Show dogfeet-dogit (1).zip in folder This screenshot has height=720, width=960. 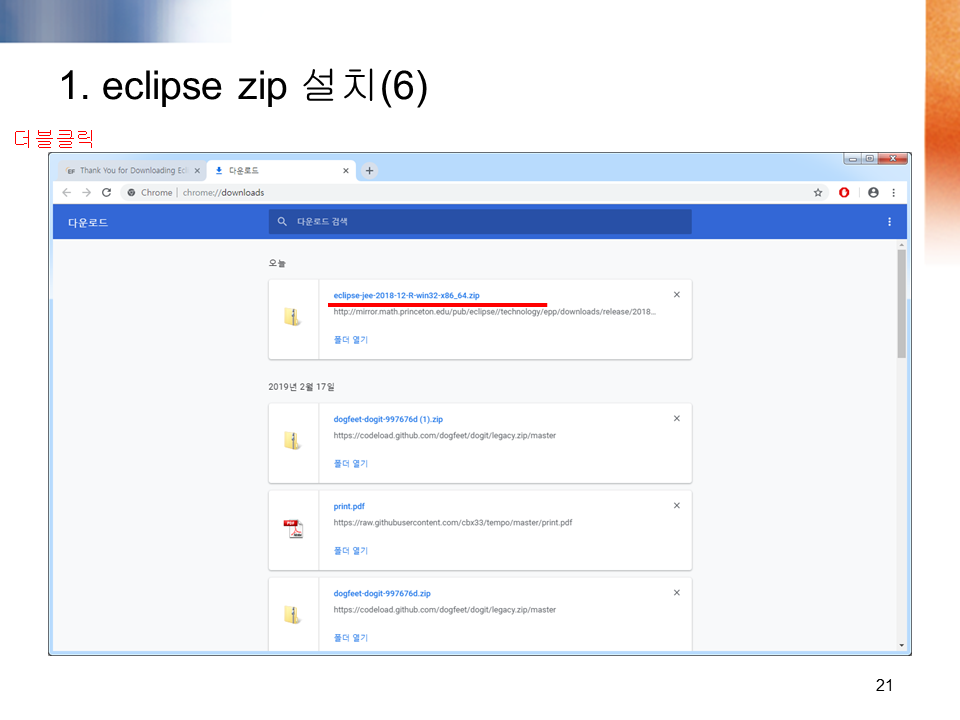[x=351, y=463]
